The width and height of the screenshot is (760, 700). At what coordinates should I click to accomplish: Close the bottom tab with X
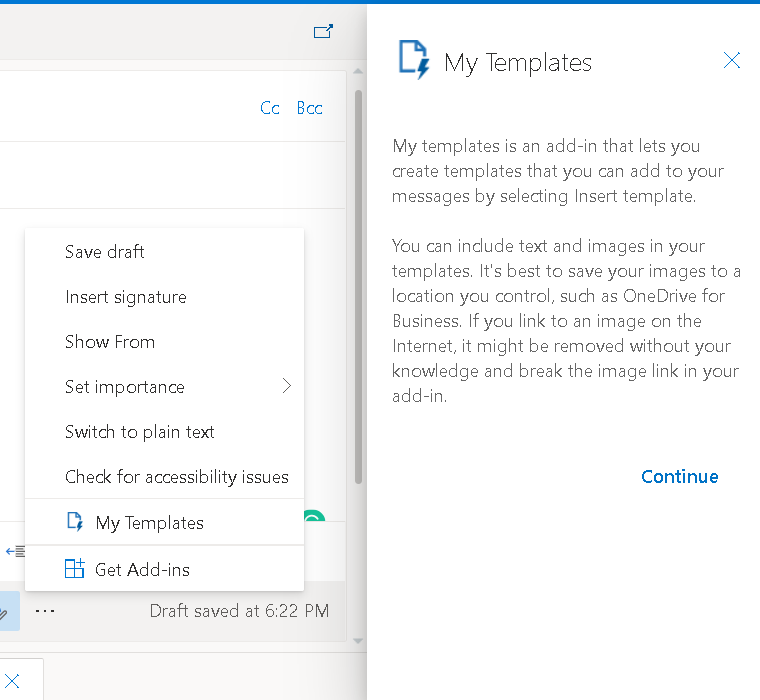[12, 681]
